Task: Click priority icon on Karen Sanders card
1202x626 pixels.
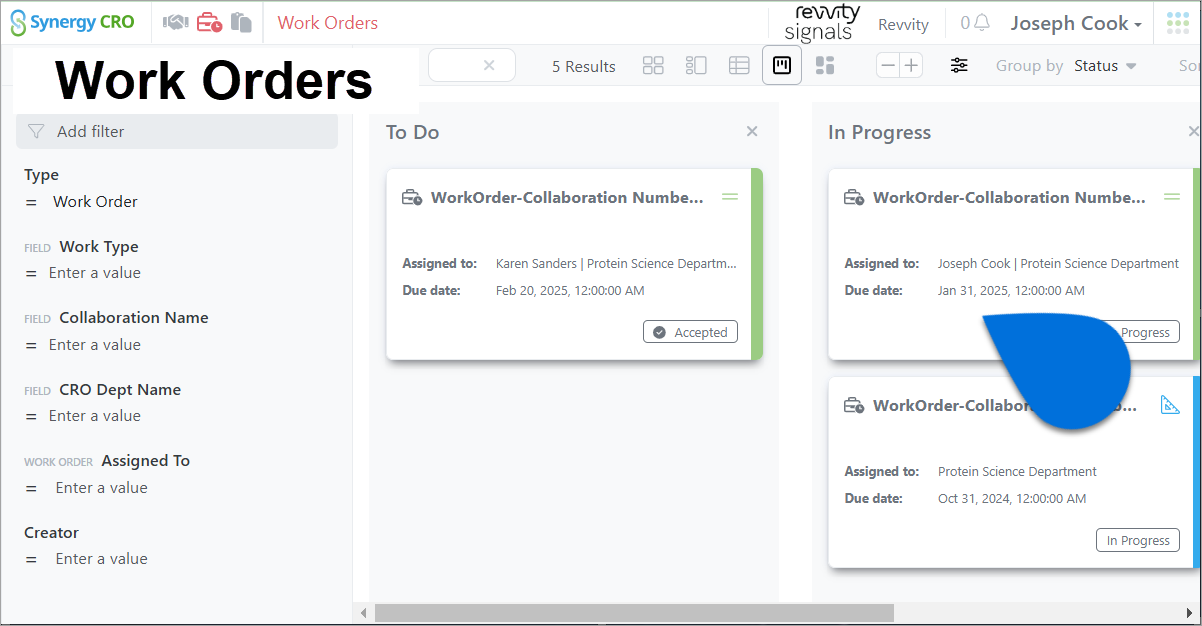Action: [x=730, y=197]
